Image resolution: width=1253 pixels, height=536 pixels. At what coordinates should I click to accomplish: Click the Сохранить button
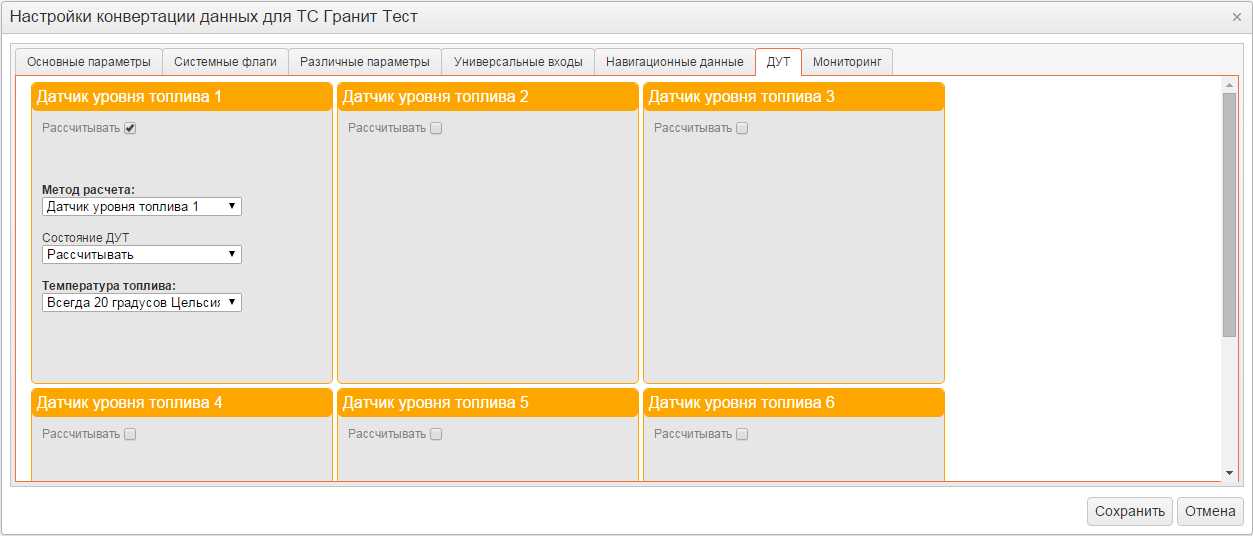click(1130, 511)
